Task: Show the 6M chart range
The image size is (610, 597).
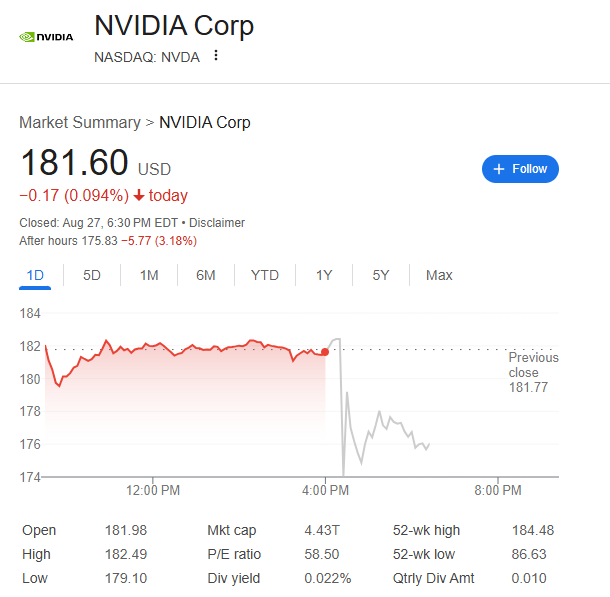Action: coord(206,275)
